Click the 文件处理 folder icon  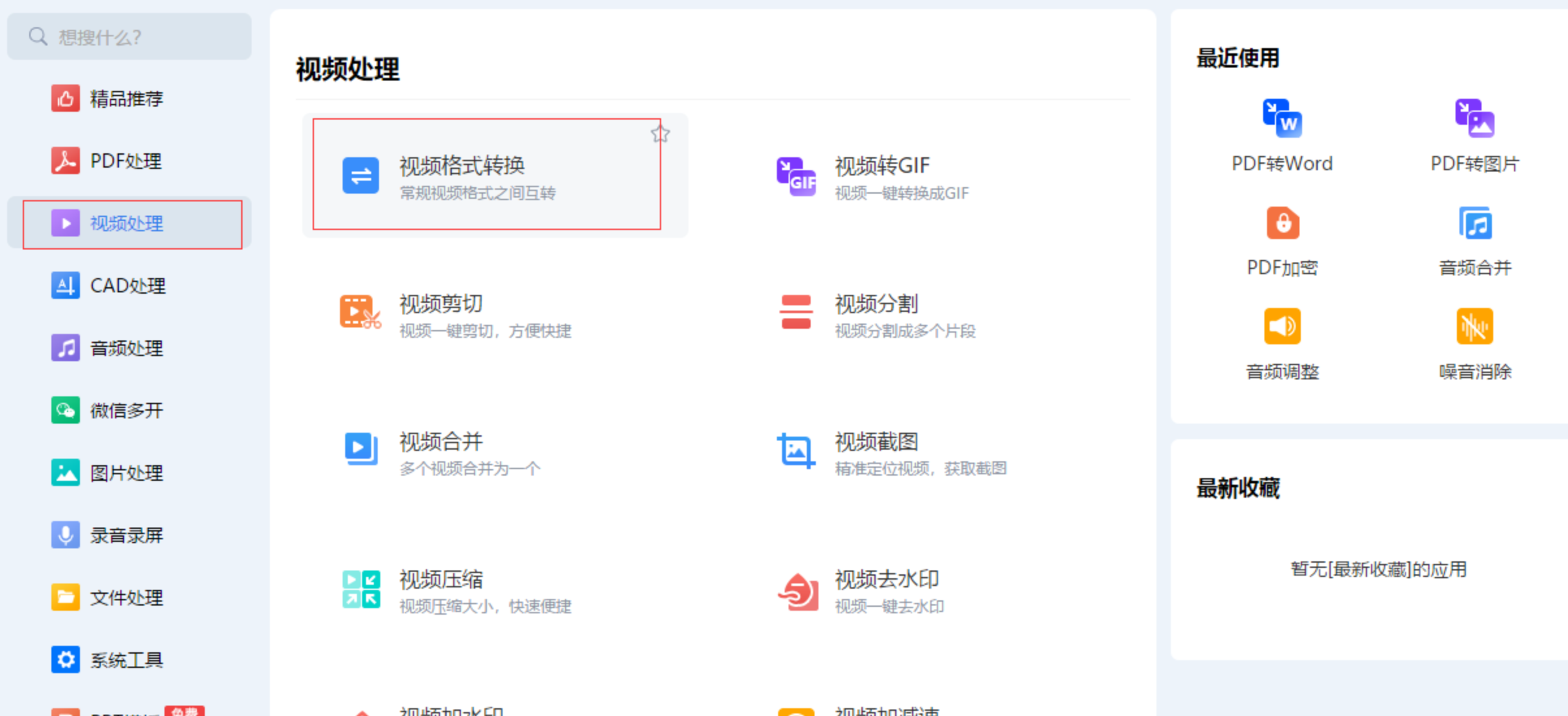[x=66, y=598]
